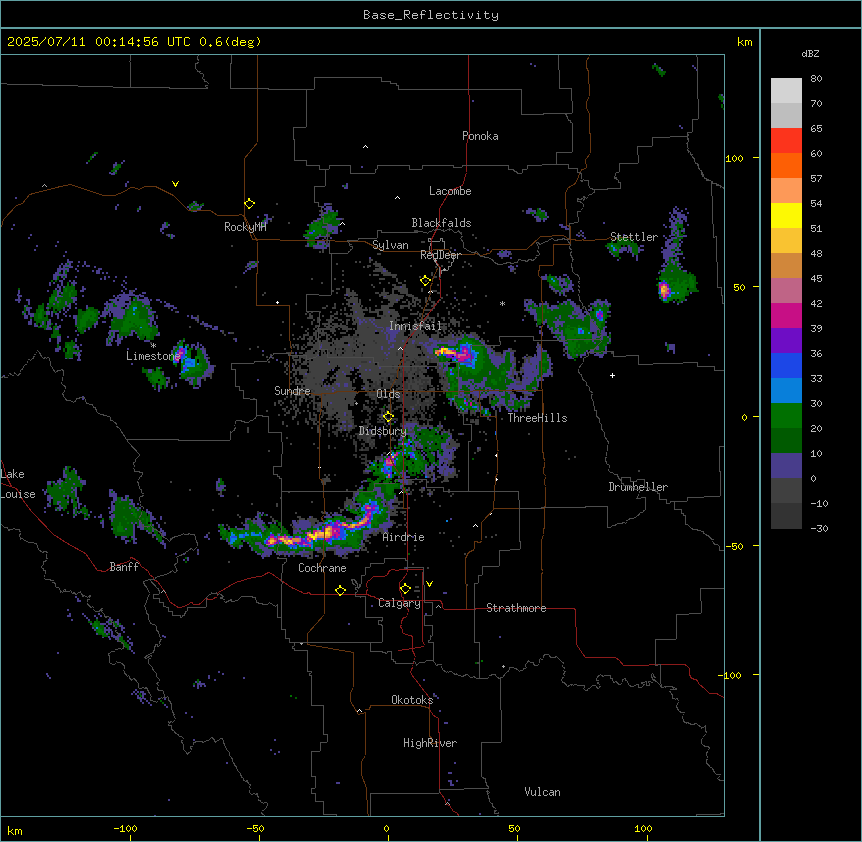Select the Lake Louise label
The width and height of the screenshot is (862, 842).
coord(18,484)
